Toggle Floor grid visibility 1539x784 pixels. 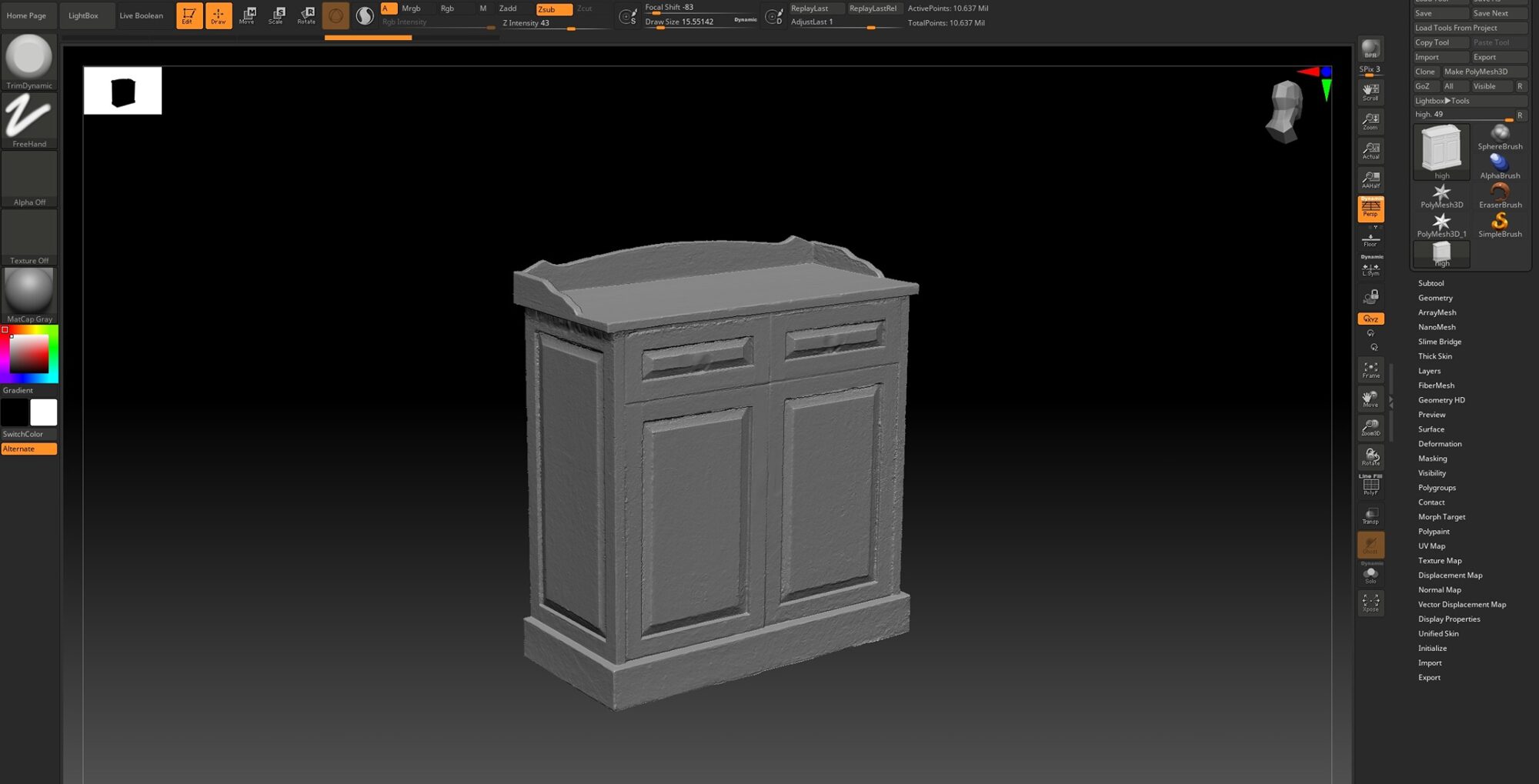(x=1370, y=239)
